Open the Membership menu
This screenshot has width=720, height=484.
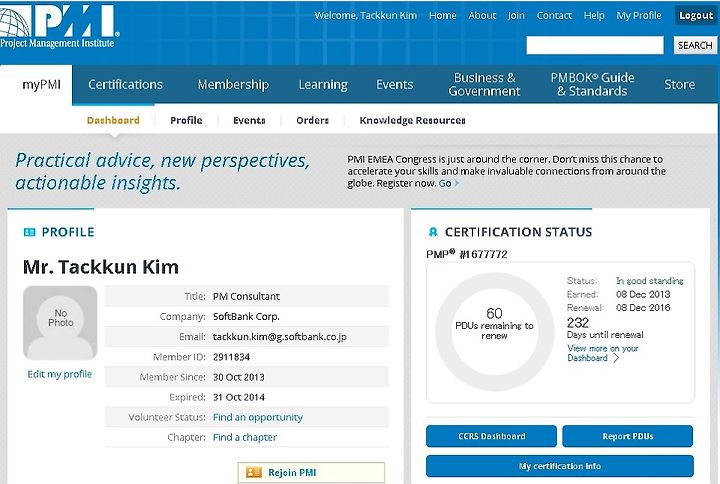click(x=233, y=84)
